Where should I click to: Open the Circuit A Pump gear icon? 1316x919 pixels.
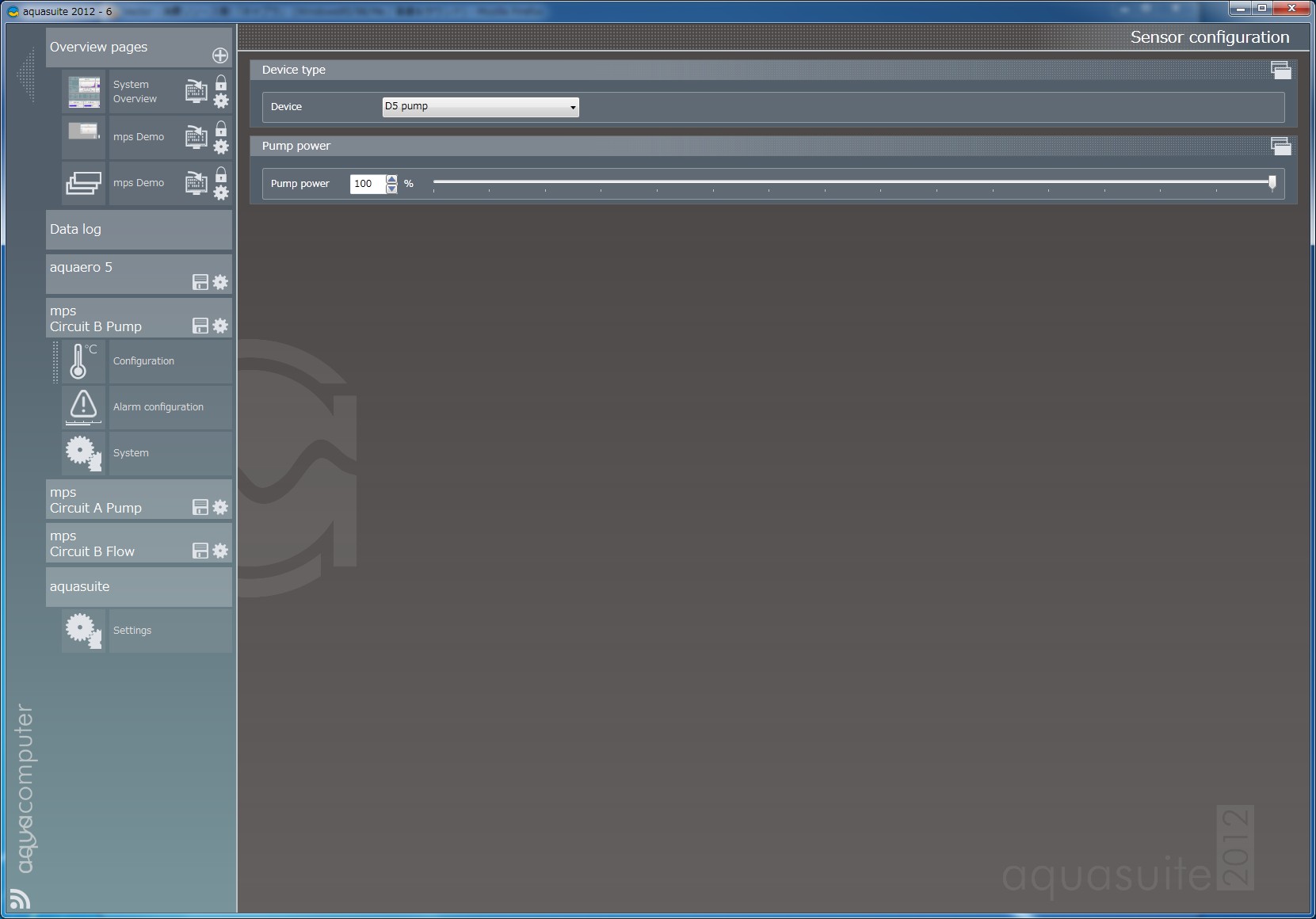[x=220, y=507]
